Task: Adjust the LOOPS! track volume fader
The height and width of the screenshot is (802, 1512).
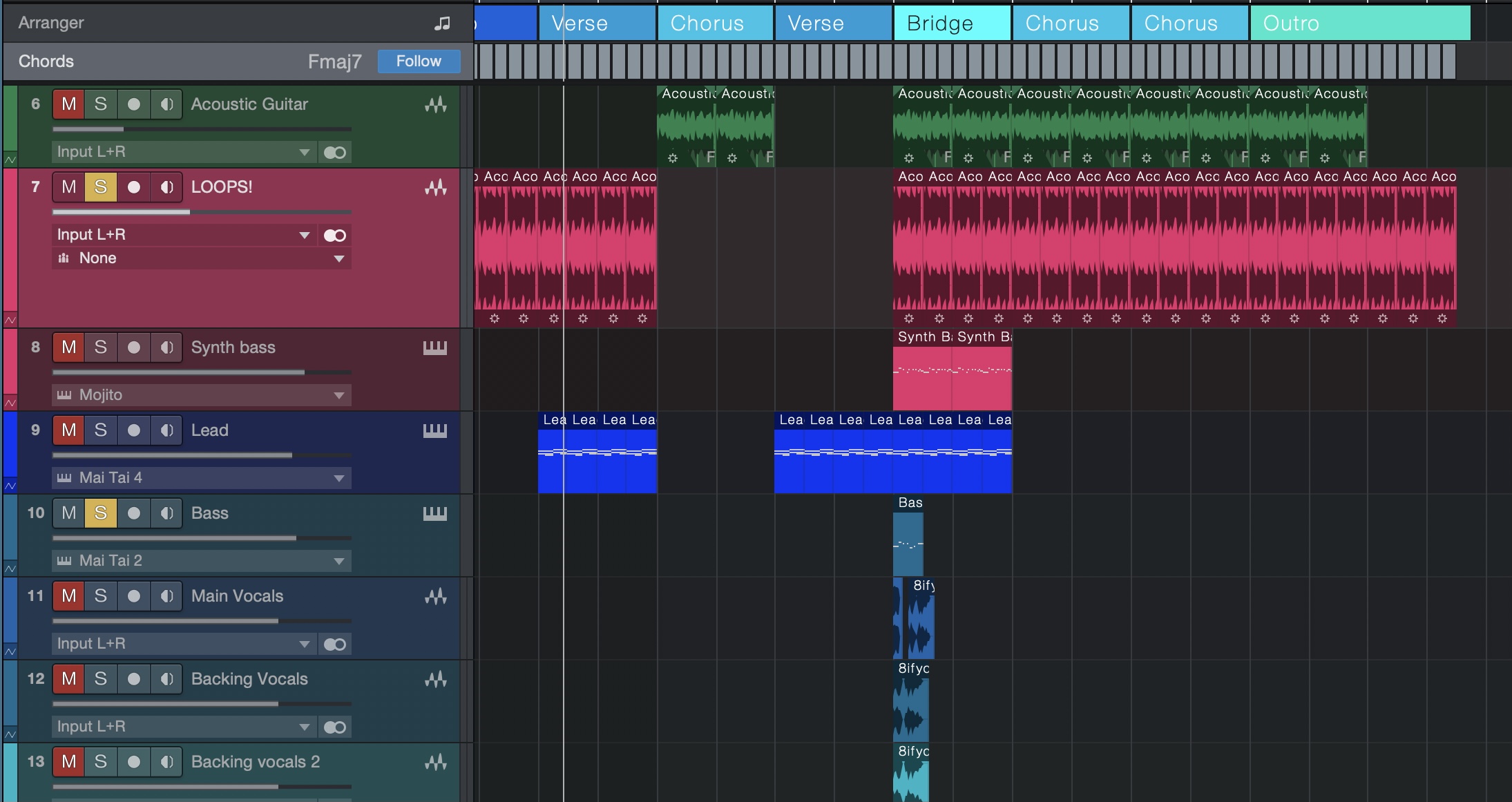Action: coord(202,212)
